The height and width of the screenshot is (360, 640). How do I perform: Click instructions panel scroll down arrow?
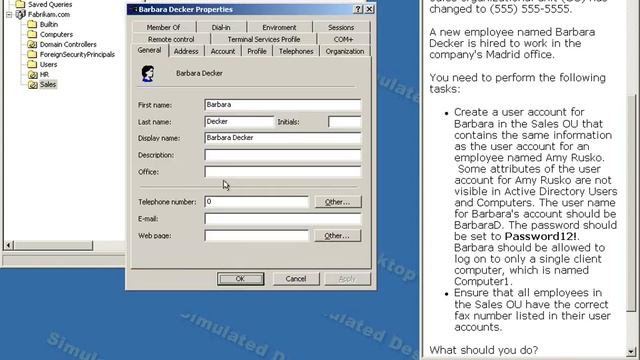pos(631,351)
